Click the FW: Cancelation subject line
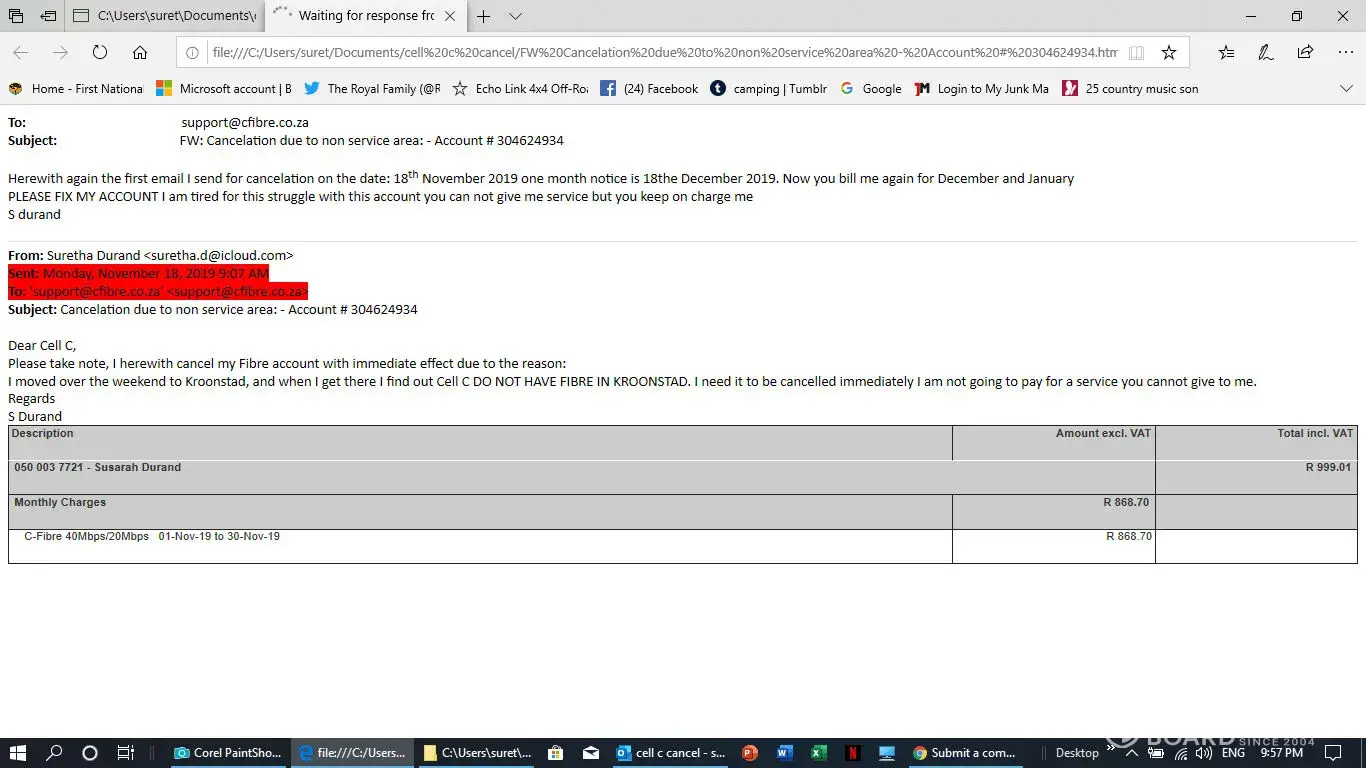The height and width of the screenshot is (768, 1366). point(372,141)
